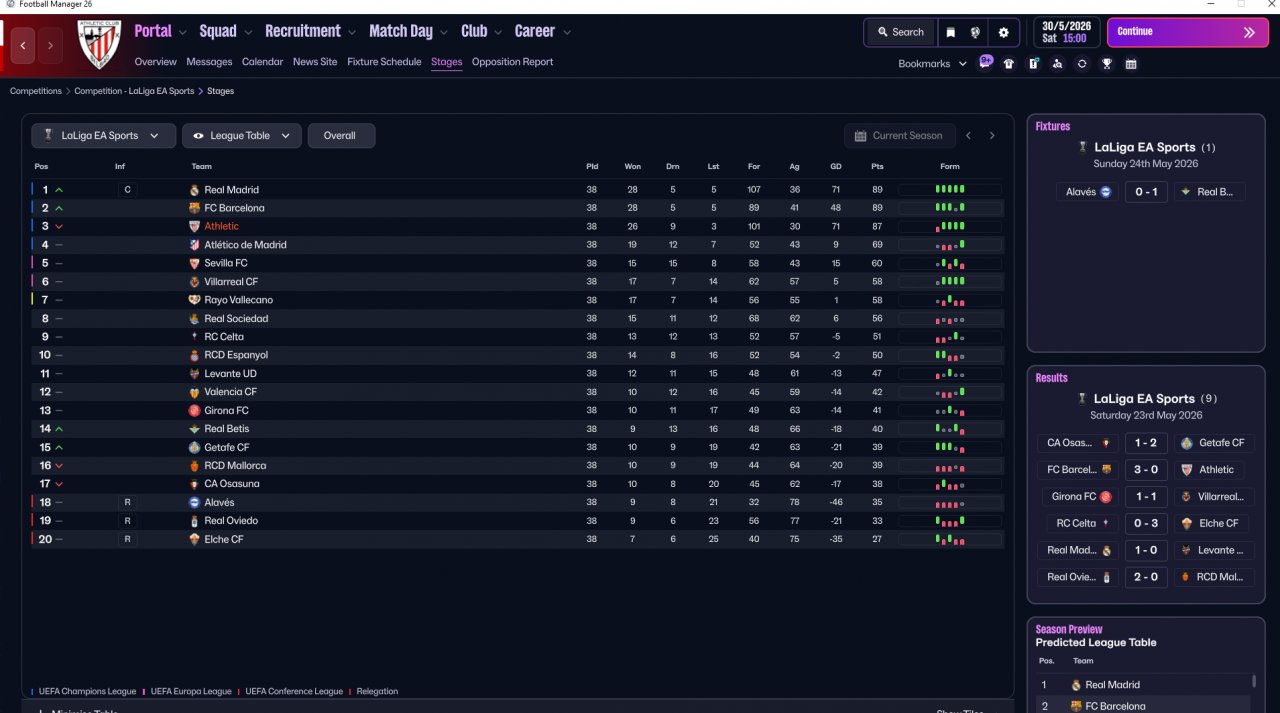The width and height of the screenshot is (1280, 713).
Task: Click the Alavés badge in league table
Action: click(x=195, y=502)
